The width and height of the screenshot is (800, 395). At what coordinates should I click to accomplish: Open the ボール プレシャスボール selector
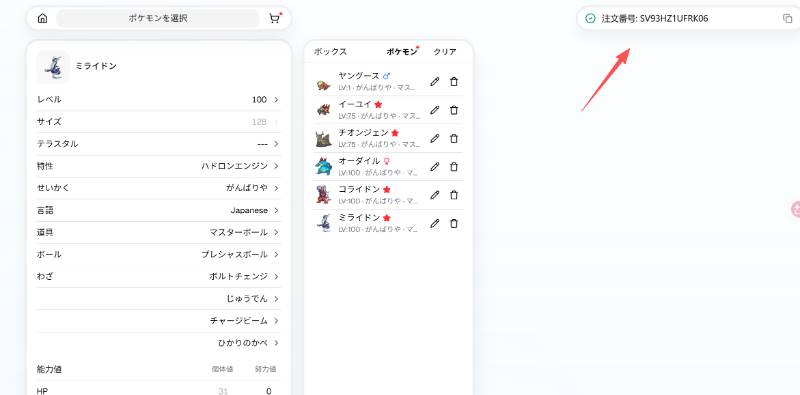click(x=158, y=254)
